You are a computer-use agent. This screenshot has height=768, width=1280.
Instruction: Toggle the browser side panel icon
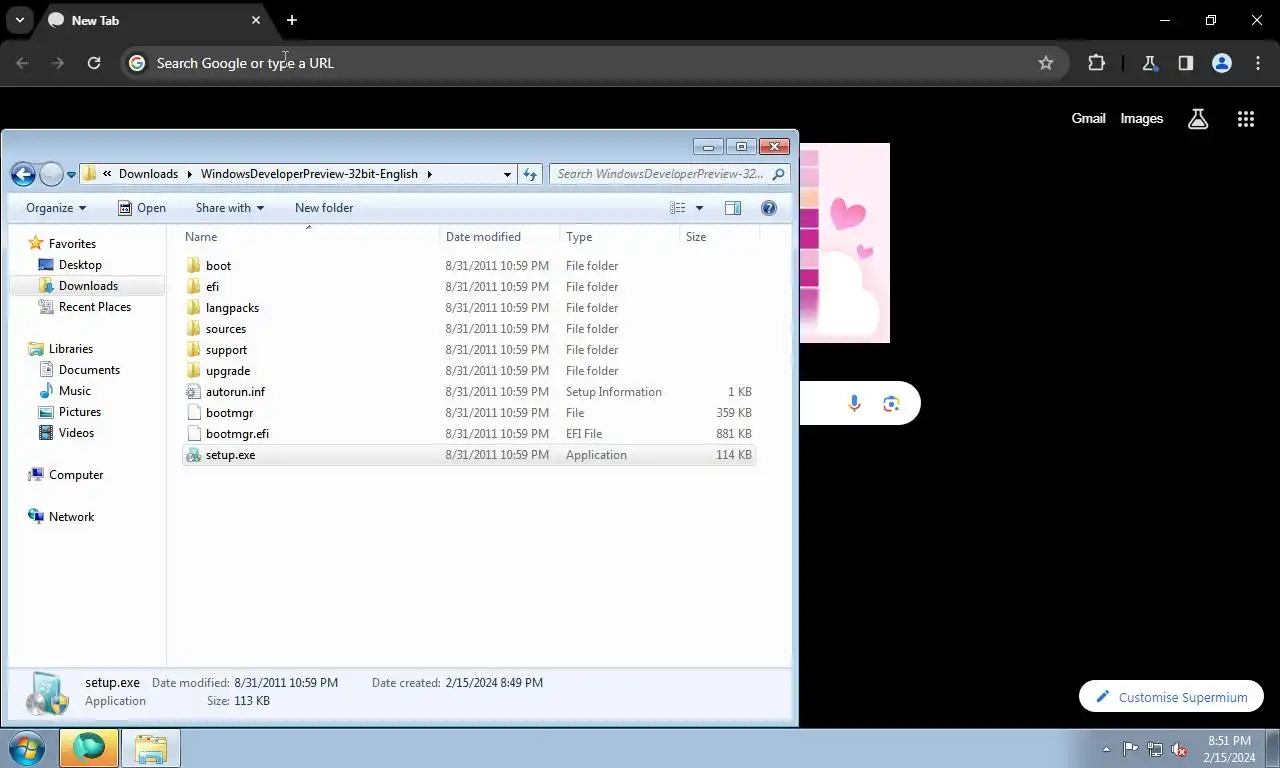(1185, 63)
